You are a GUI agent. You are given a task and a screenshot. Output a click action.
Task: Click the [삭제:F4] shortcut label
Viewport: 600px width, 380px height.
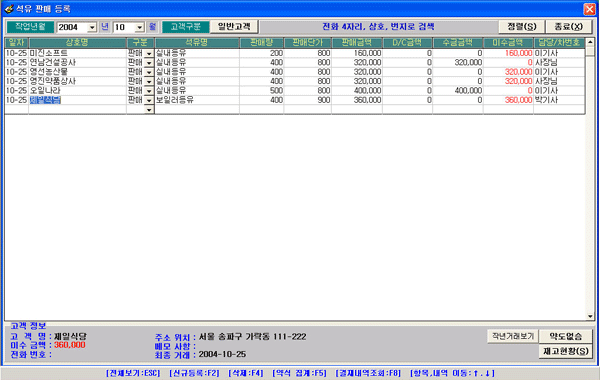(246, 373)
